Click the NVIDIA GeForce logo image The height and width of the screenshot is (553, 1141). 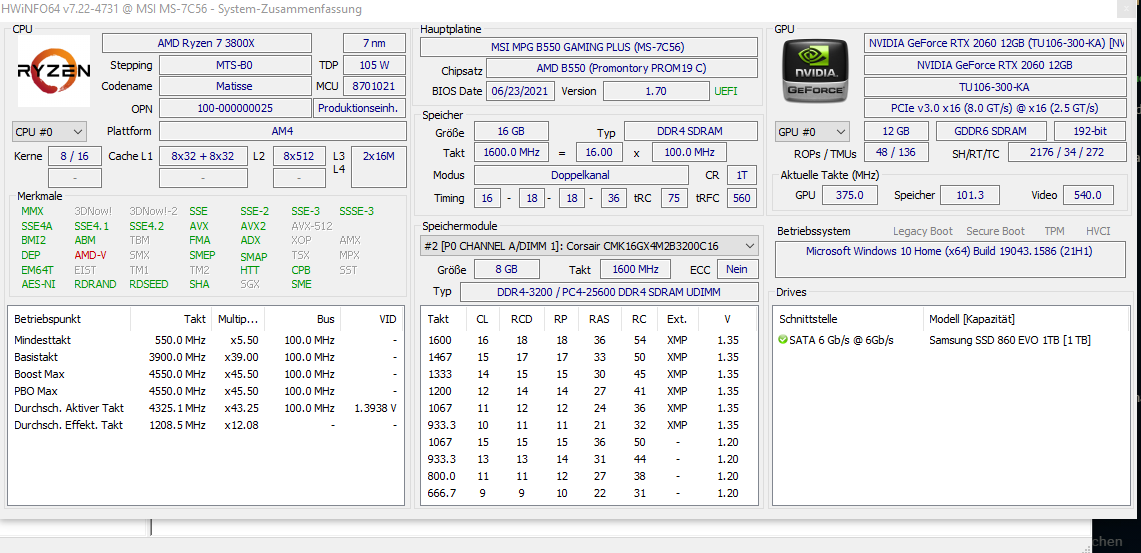pos(815,70)
